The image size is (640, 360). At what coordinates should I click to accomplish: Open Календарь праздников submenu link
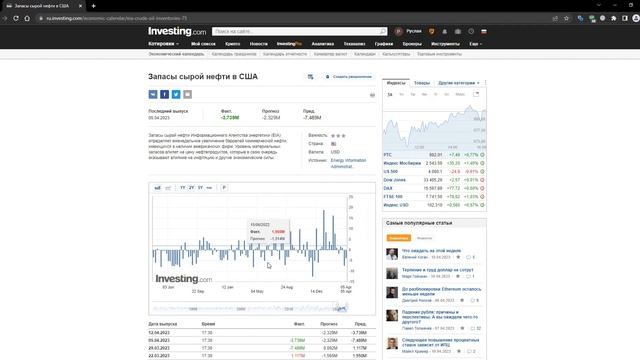coord(234,54)
